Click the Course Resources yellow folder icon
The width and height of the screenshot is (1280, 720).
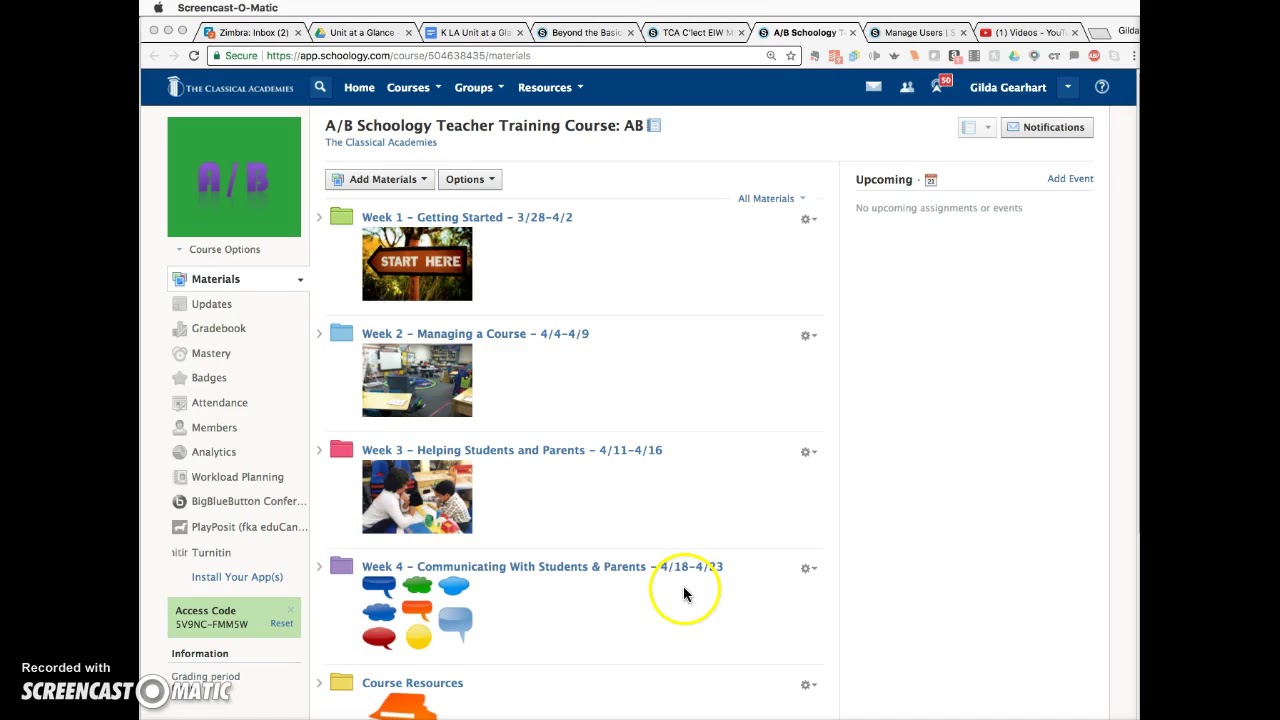[x=341, y=682]
